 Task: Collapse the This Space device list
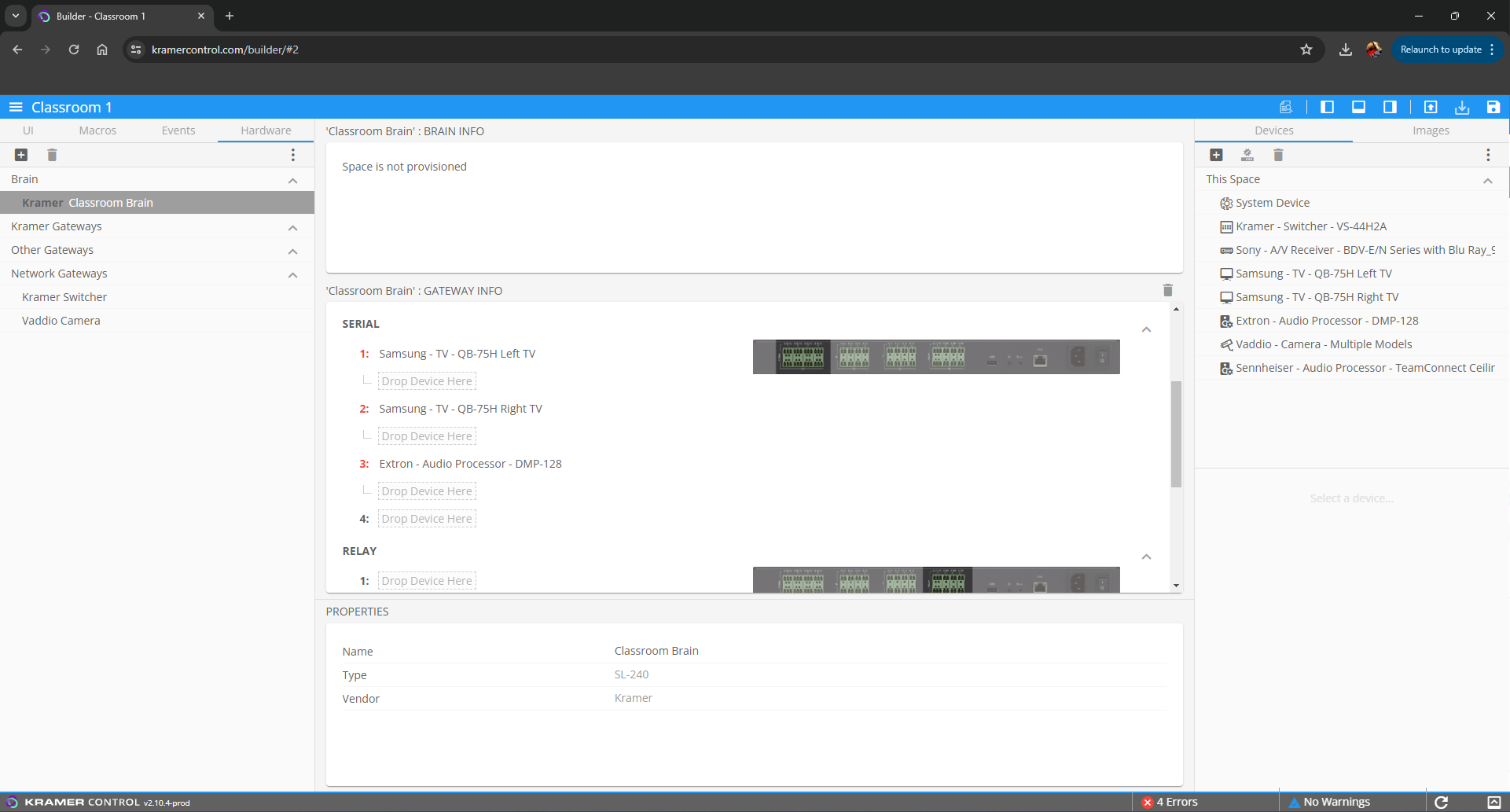[1488, 180]
